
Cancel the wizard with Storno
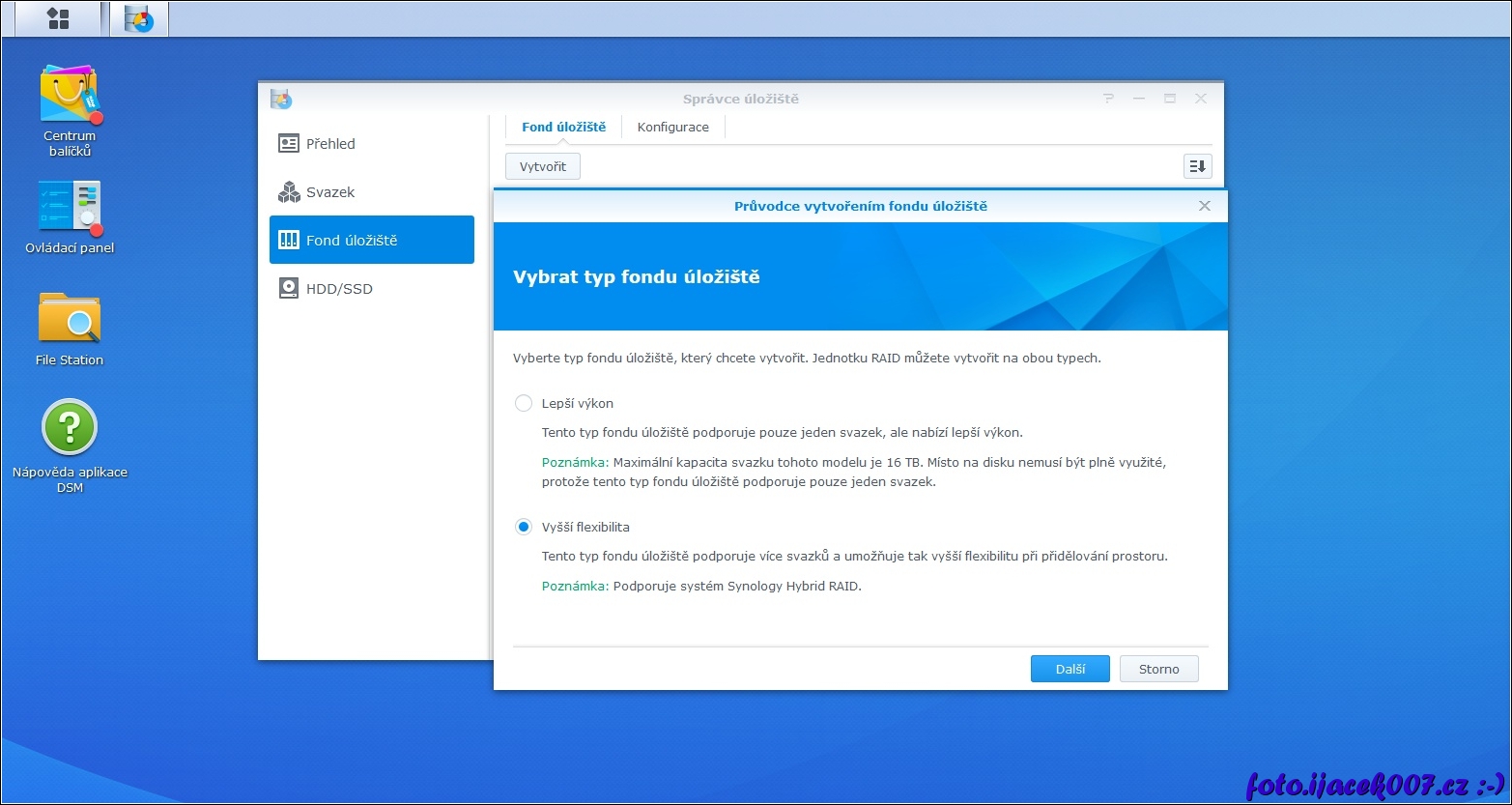[1158, 669]
